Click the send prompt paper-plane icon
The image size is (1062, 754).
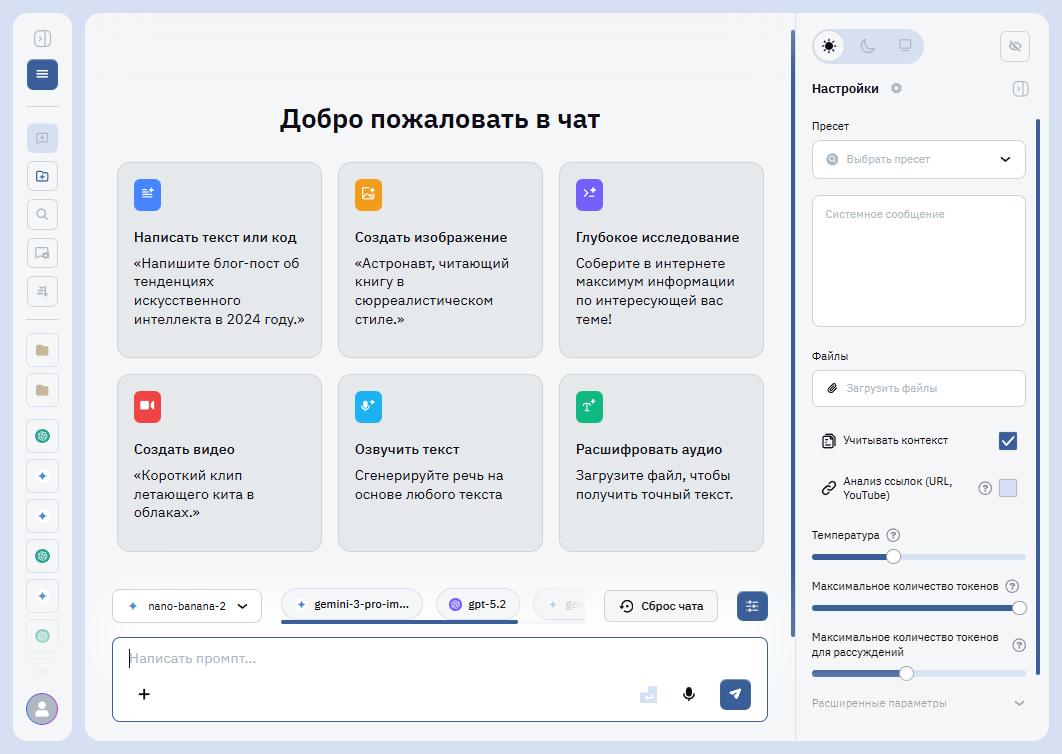(735, 694)
